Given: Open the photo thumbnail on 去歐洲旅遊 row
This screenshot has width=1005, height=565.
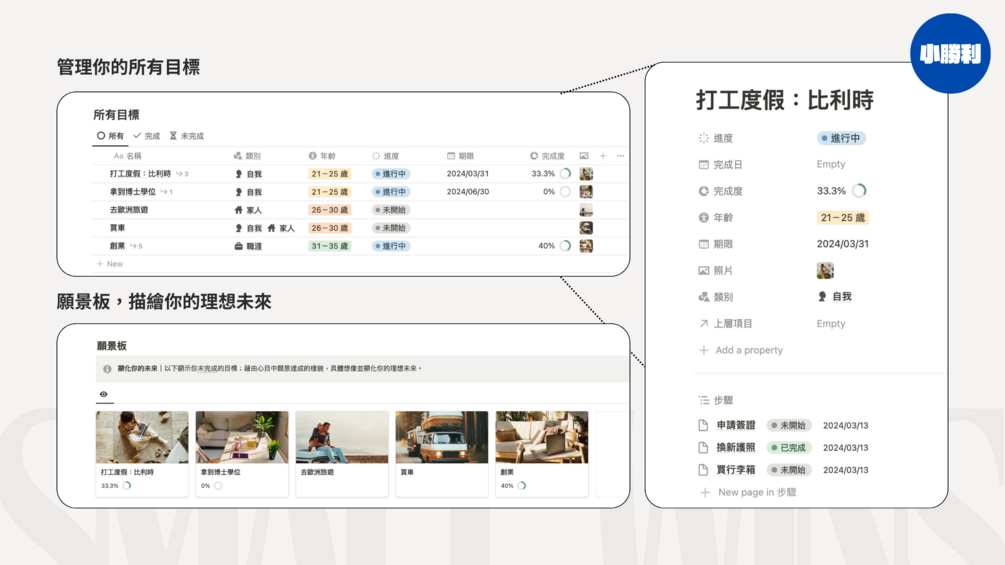Looking at the screenshot, I should pyautogui.click(x=586, y=209).
